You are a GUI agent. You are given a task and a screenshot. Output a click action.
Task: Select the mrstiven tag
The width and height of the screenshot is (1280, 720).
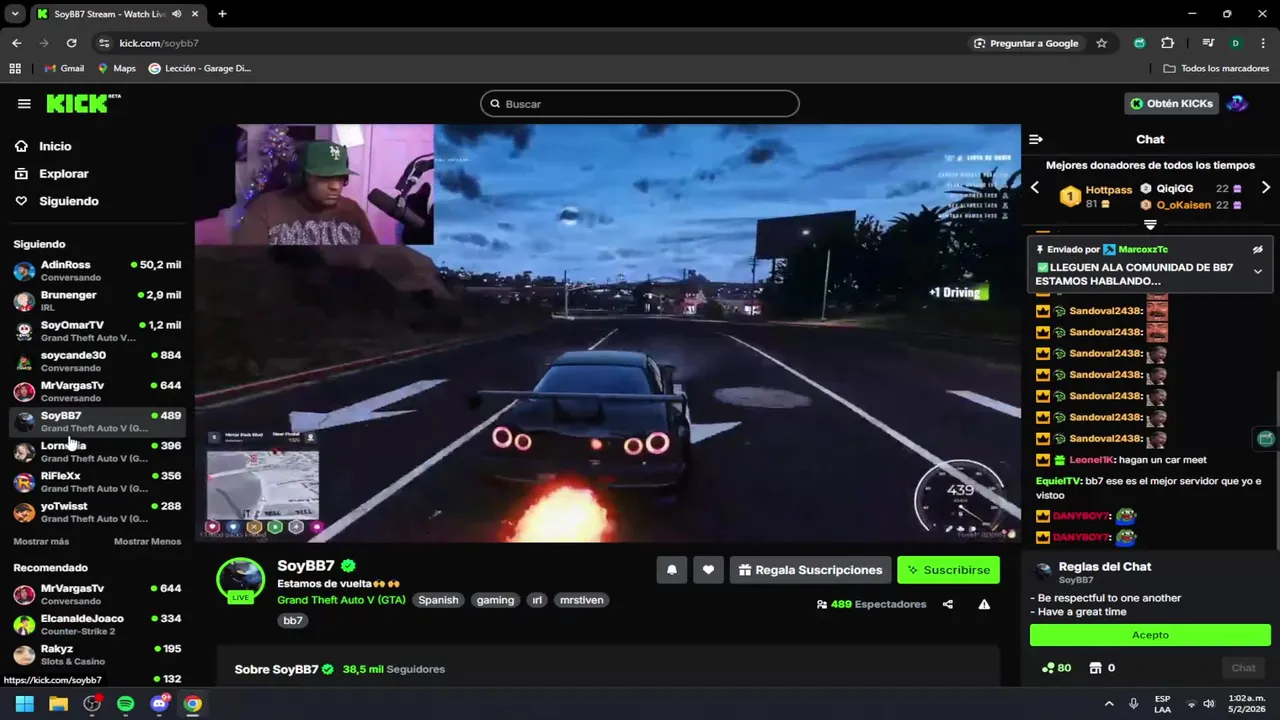coord(580,600)
